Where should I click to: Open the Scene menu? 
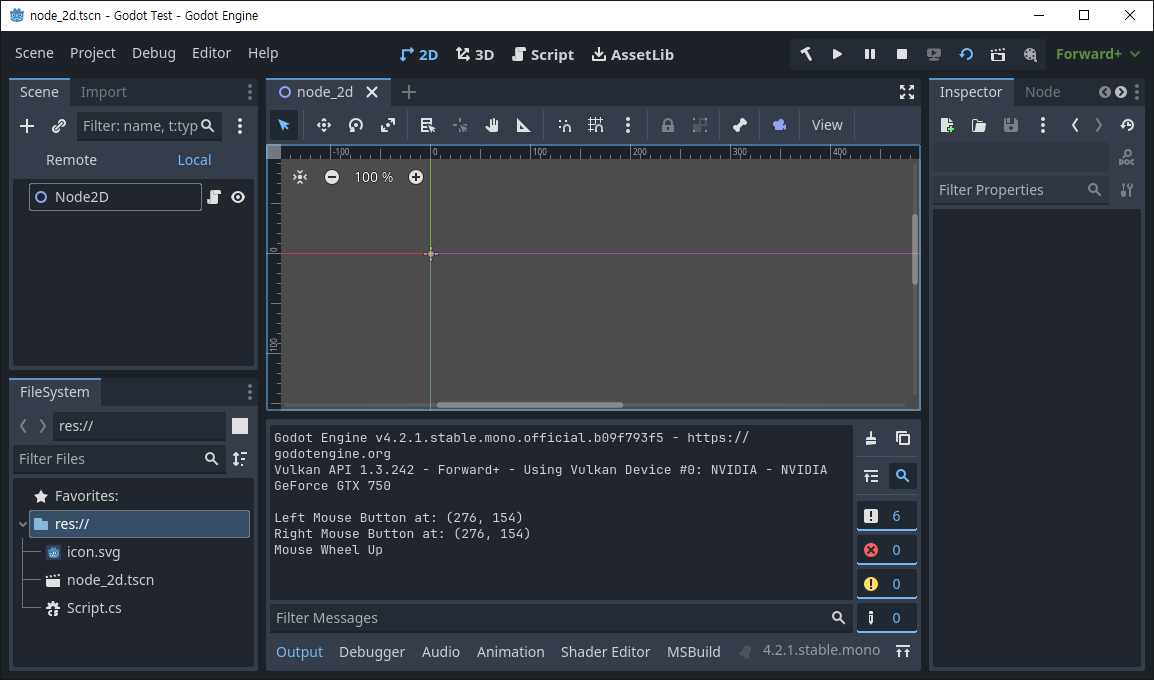[34, 53]
